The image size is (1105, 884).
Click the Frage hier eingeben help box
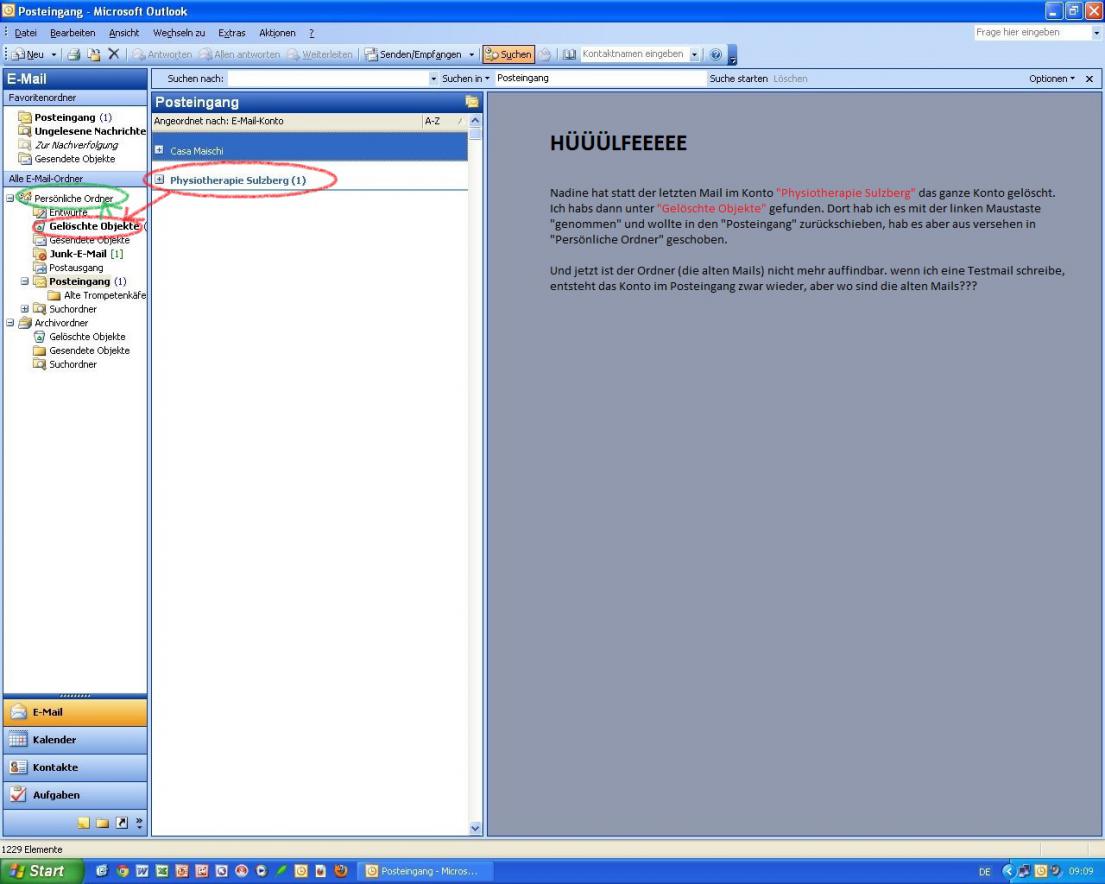coord(1032,32)
